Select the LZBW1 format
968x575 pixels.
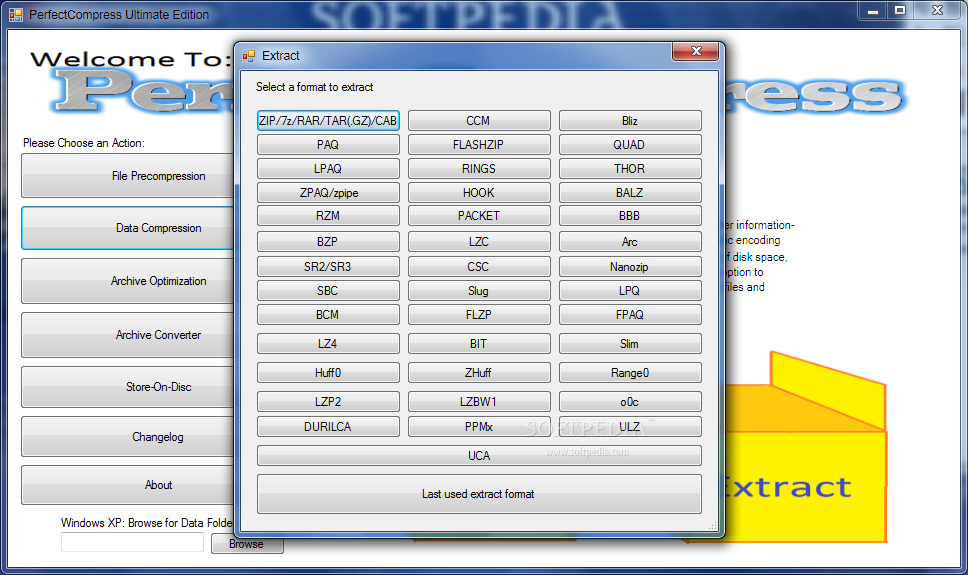[x=479, y=401]
